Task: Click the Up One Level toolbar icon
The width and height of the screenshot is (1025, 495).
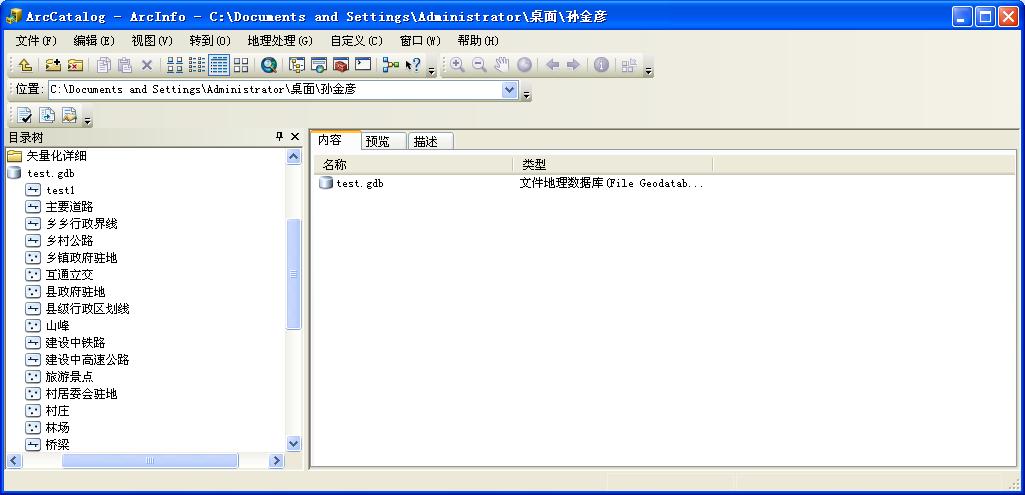Action: [25, 65]
